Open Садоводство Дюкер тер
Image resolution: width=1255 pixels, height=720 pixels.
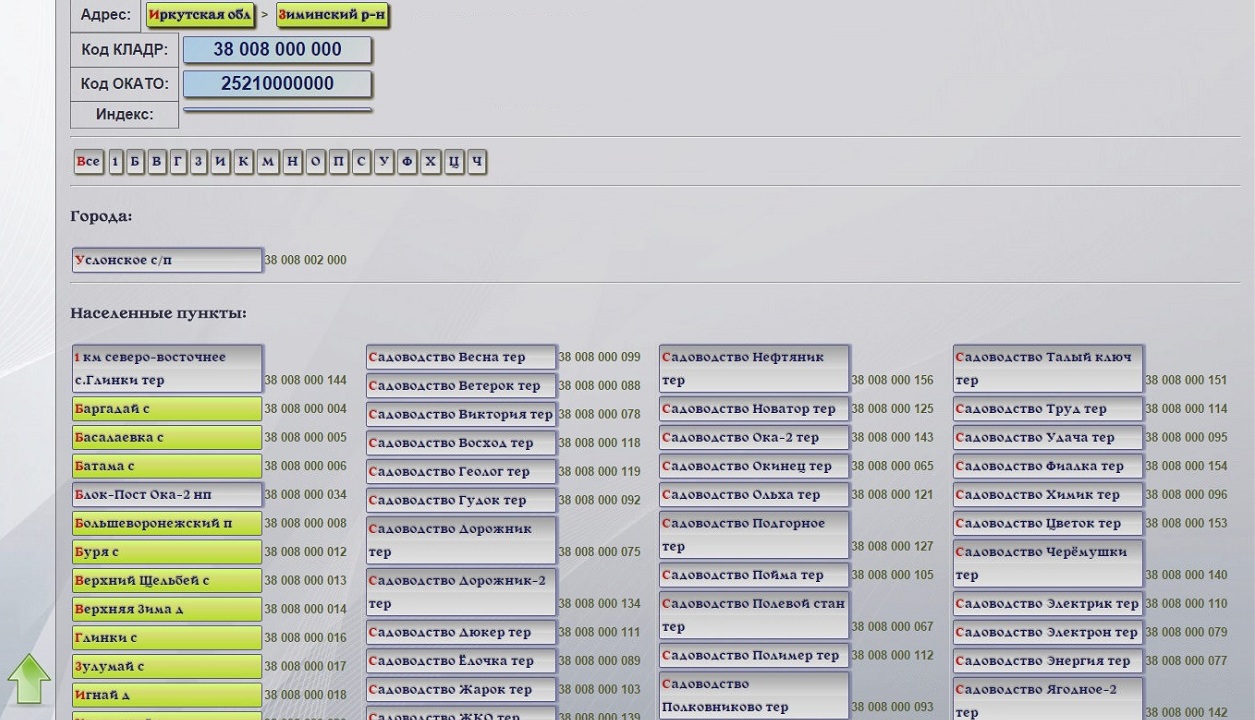click(x=461, y=632)
